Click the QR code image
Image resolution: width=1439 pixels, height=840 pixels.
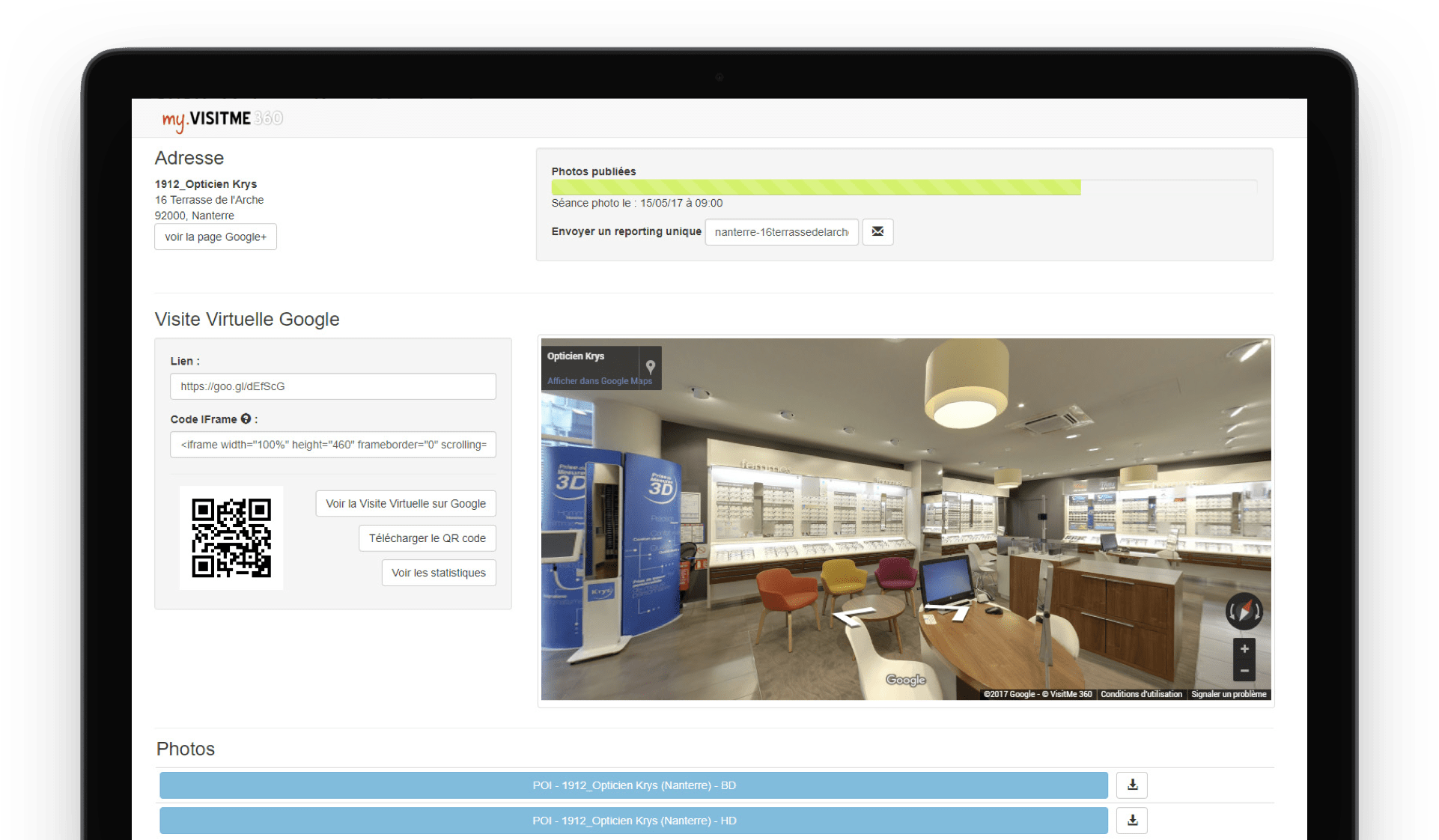click(x=231, y=538)
